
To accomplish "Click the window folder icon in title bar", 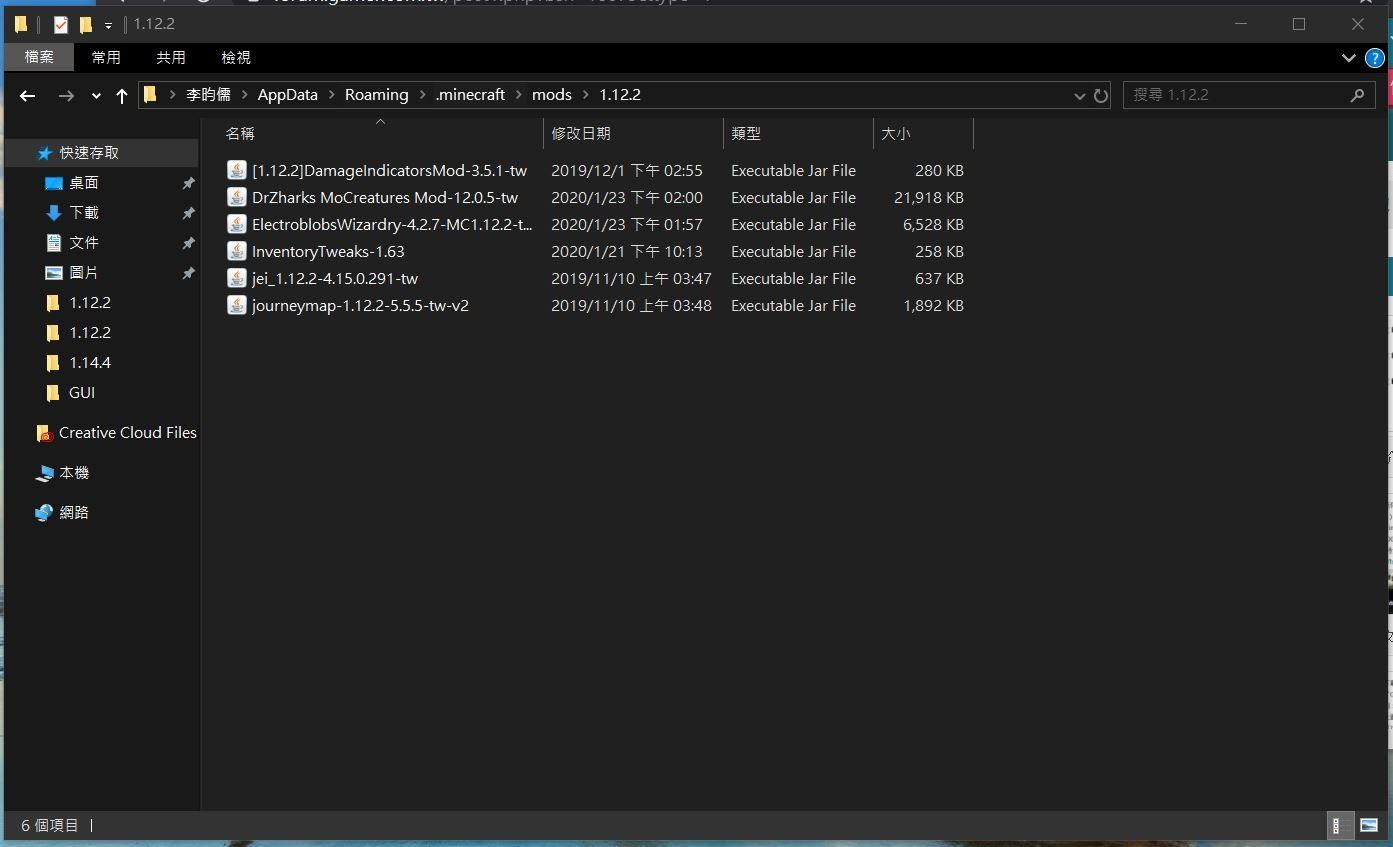I will [21, 24].
